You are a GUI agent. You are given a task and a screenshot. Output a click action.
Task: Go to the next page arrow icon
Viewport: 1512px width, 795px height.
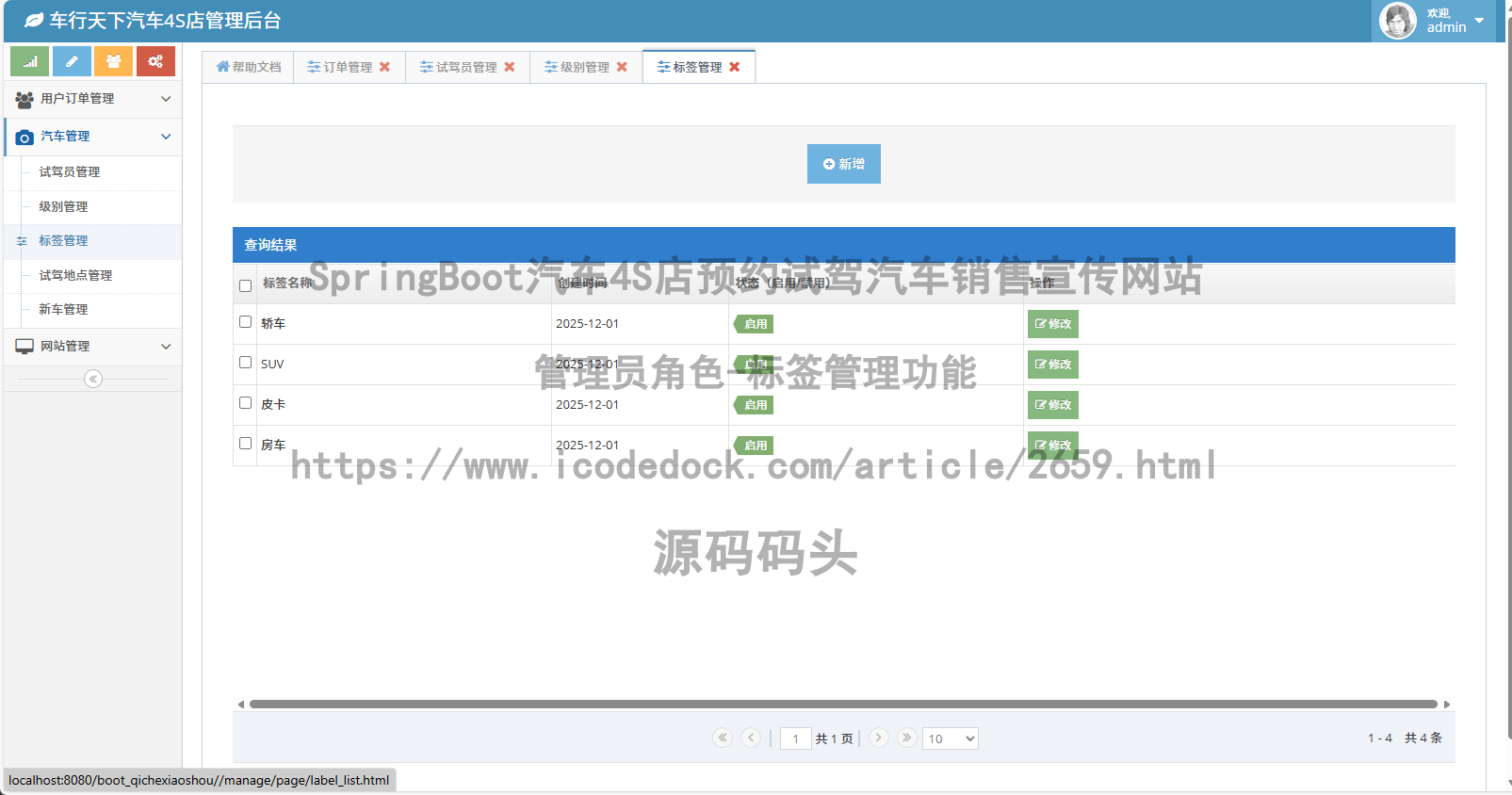pyautogui.click(x=878, y=738)
